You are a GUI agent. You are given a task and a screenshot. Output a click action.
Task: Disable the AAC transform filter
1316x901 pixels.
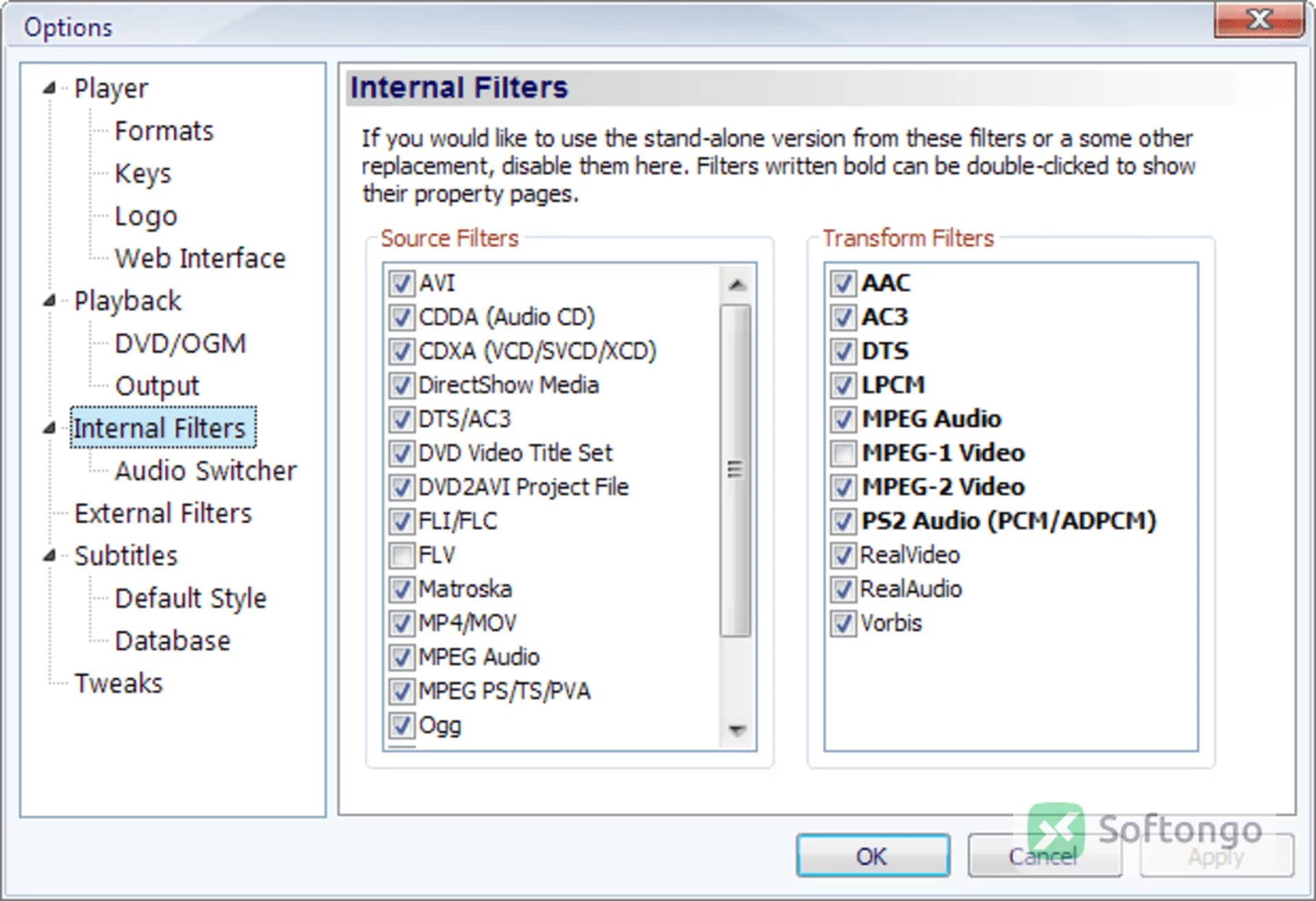(x=843, y=283)
